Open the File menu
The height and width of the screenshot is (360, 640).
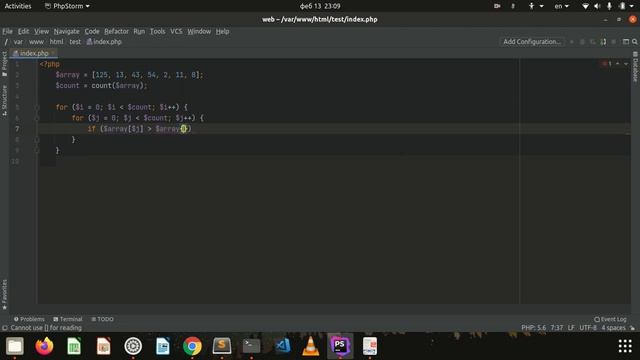point(7,31)
